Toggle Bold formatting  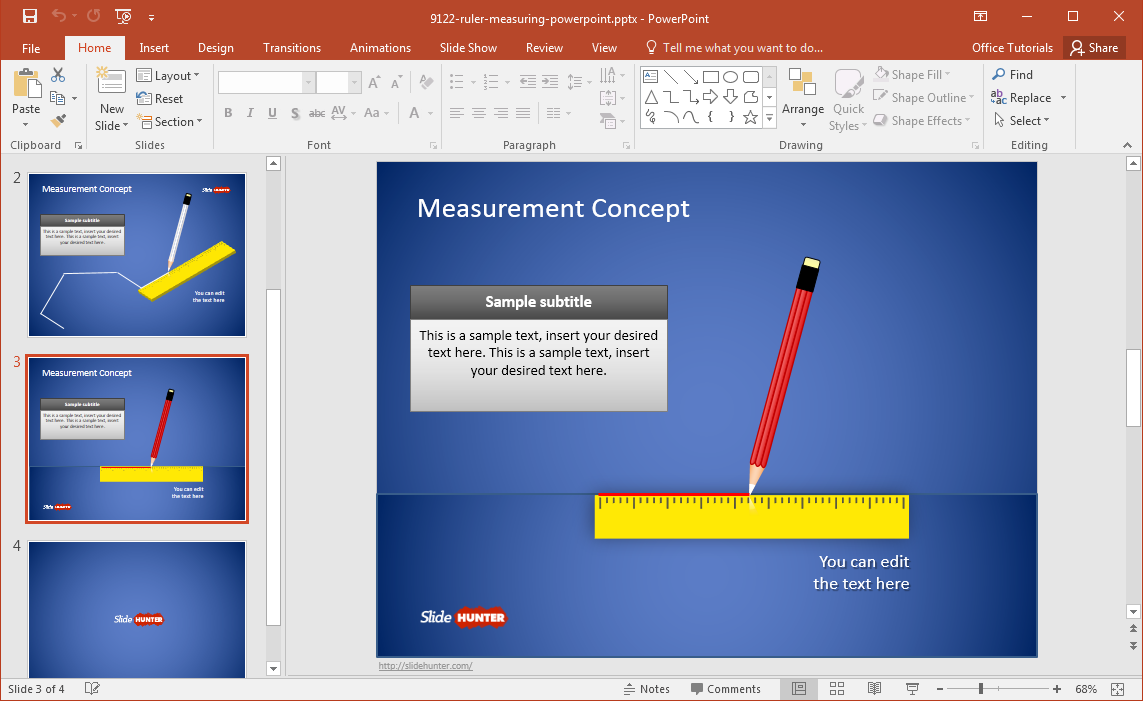[228, 114]
